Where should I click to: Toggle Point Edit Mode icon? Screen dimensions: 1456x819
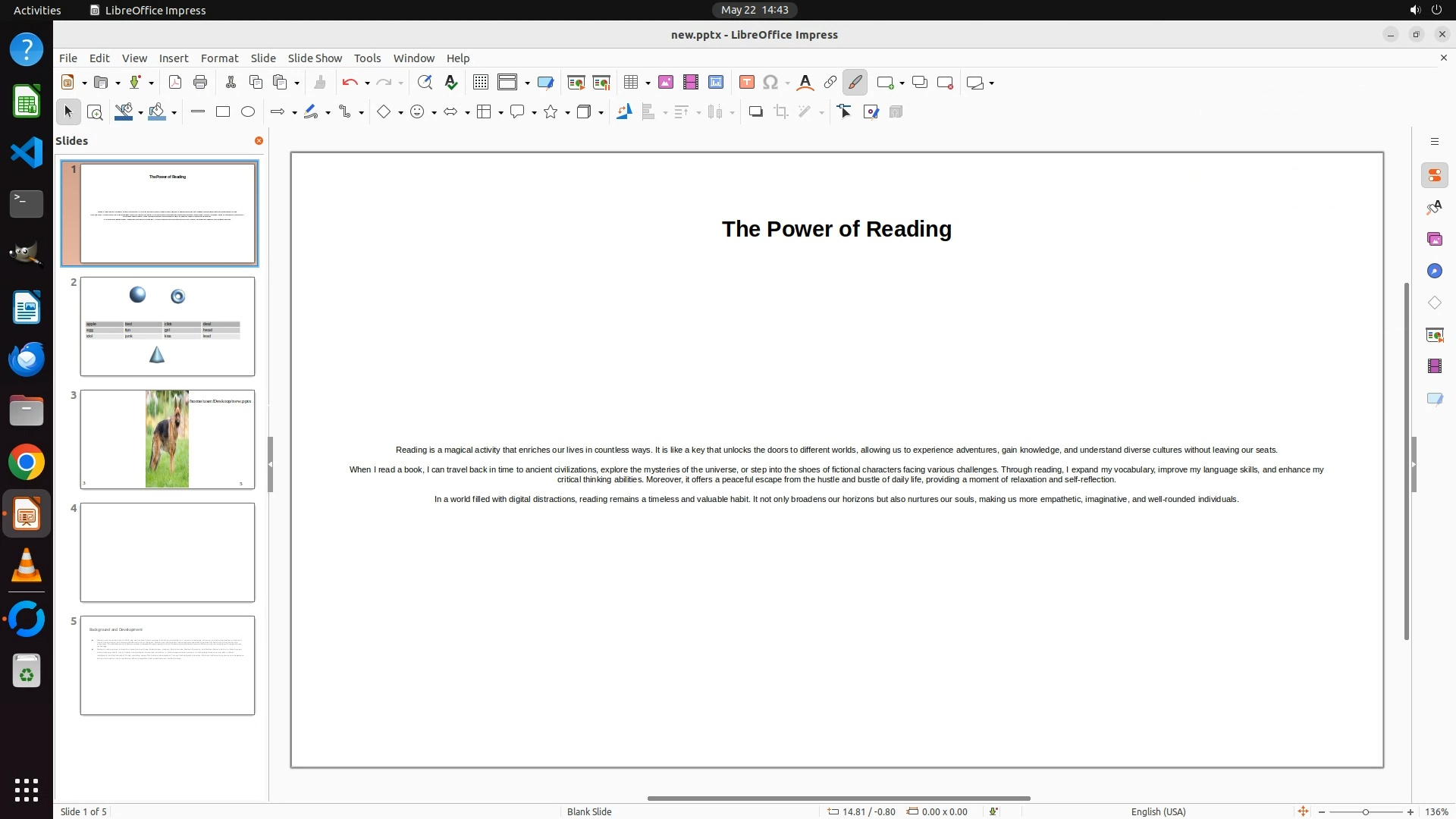pos(845,112)
